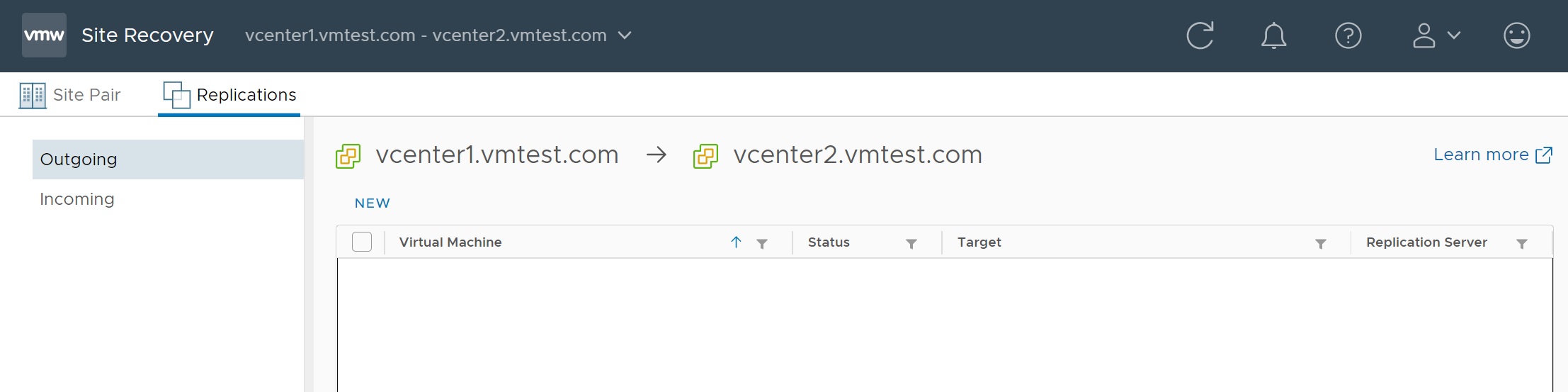Toggle the select-all checkbox in table header
The image size is (1568, 392).
(x=362, y=242)
